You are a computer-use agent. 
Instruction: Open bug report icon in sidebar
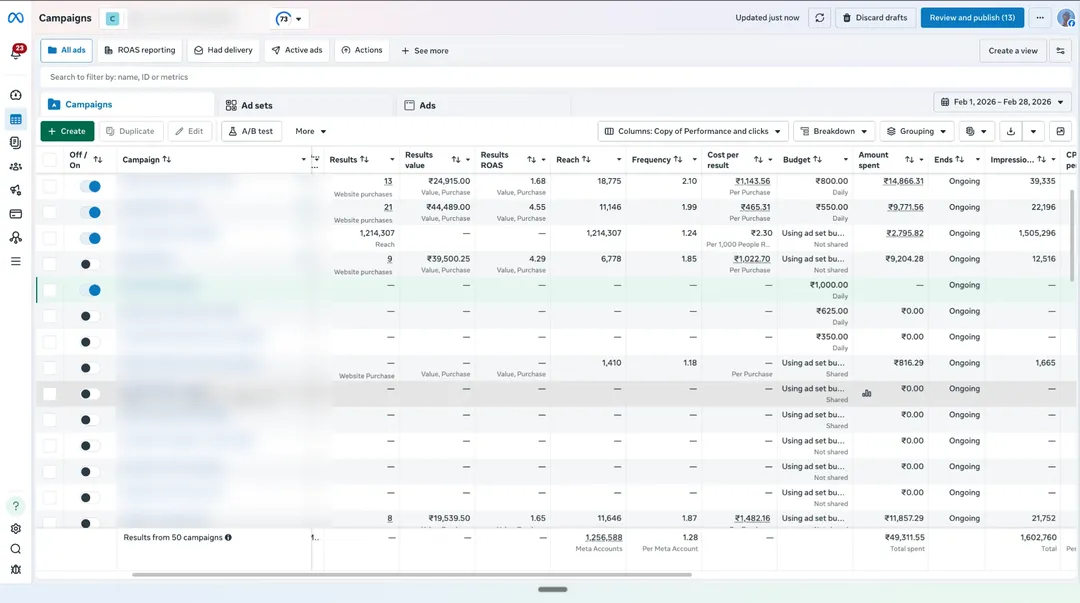(x=16, y=570)
